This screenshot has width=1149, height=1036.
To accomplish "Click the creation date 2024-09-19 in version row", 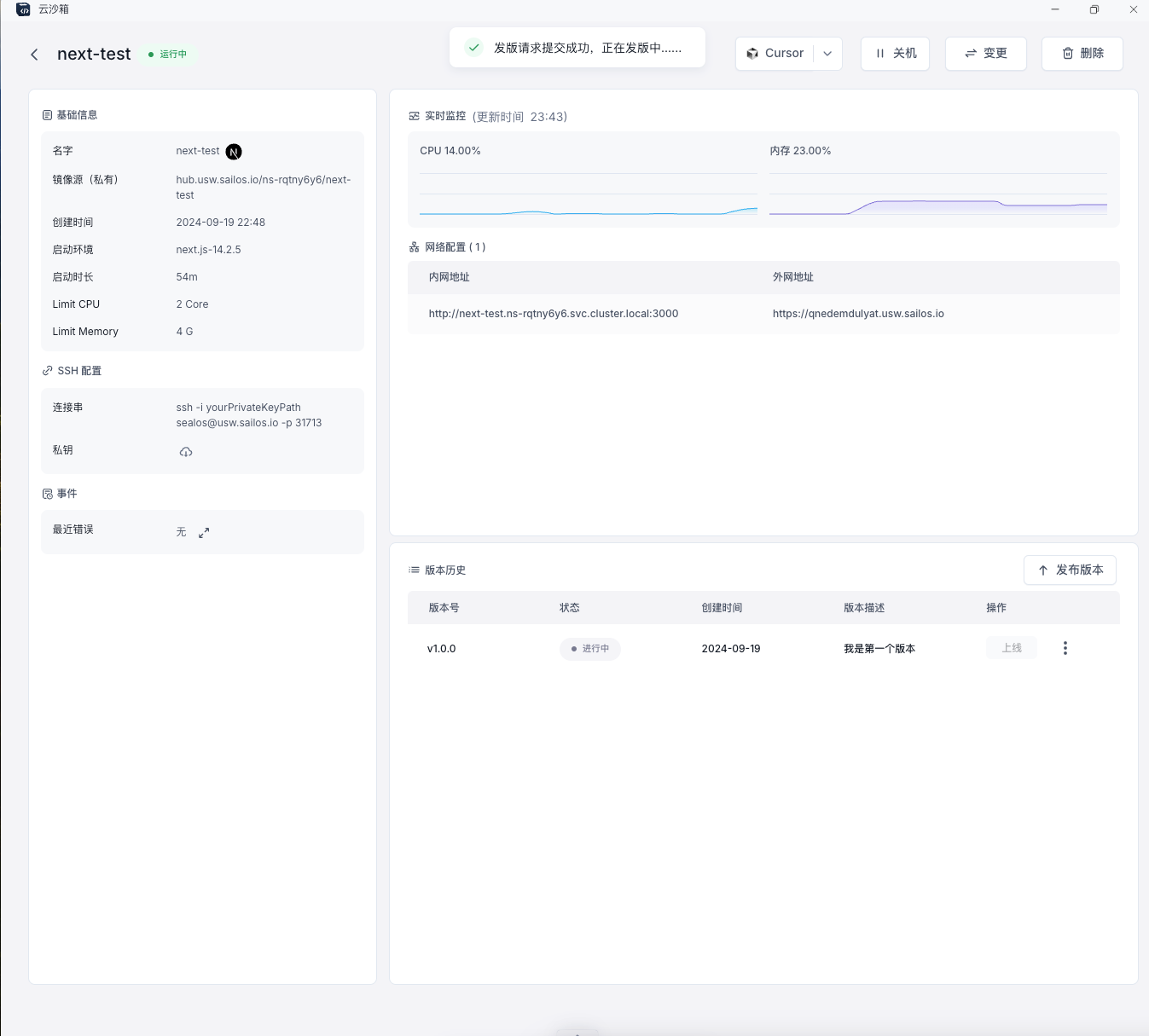I will 731,649.
